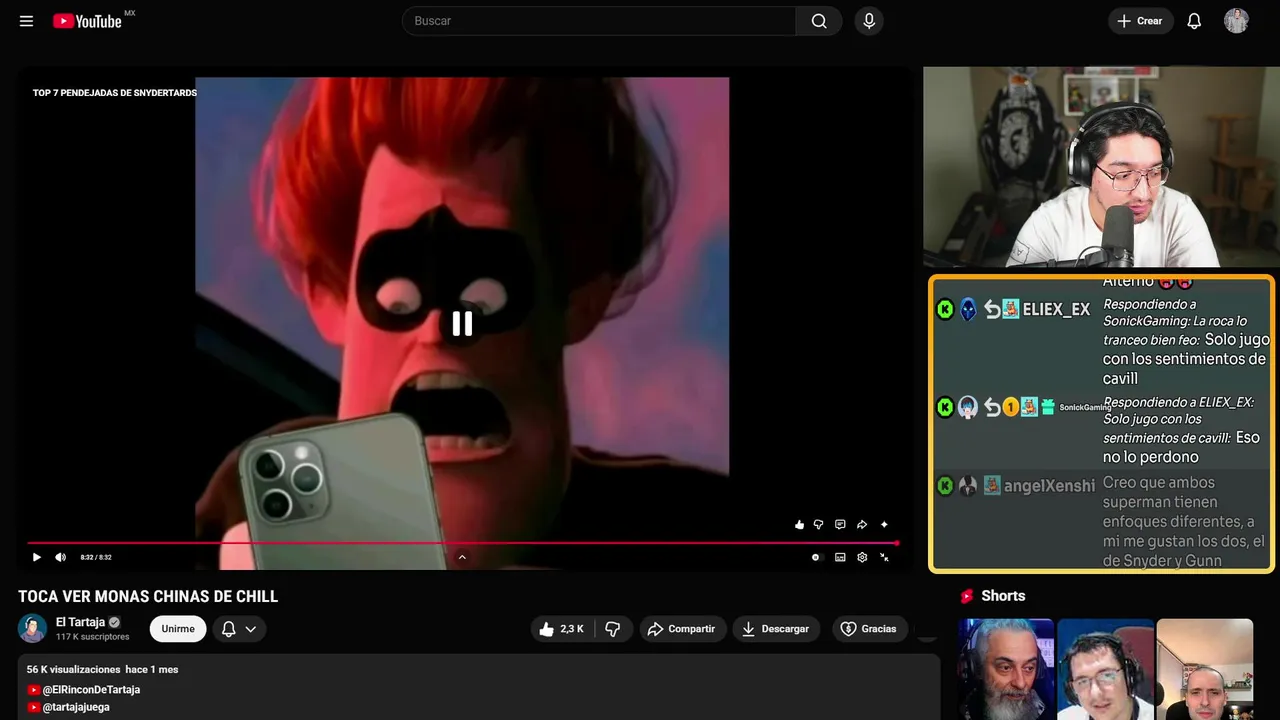Screen dimensions: 1280x720
Task: Like the video using the in-player thumbs up
Action: pos(799,524)
